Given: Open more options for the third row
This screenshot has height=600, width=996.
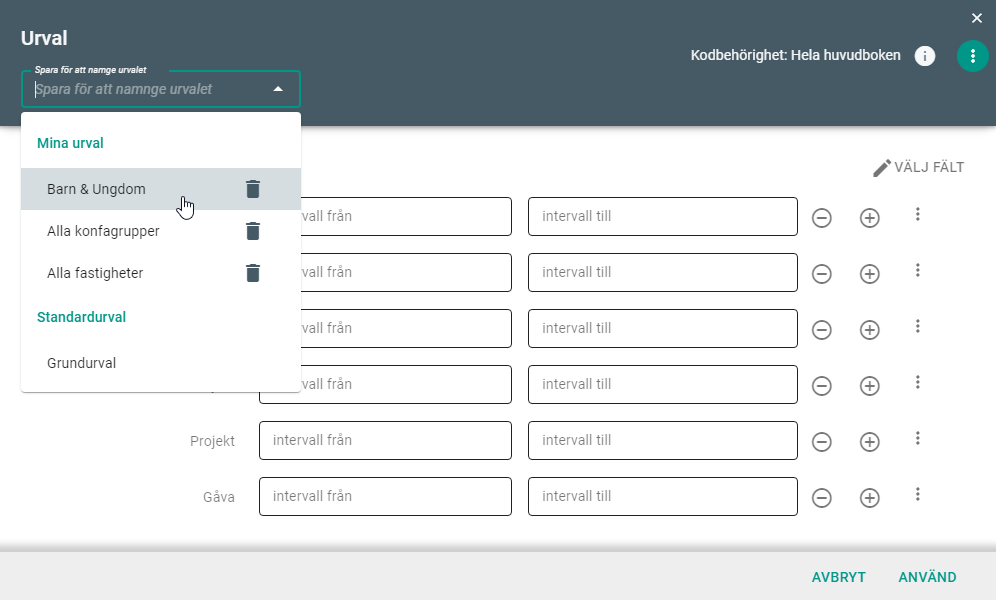Looking at the screenshot, I should coord(918,326).
